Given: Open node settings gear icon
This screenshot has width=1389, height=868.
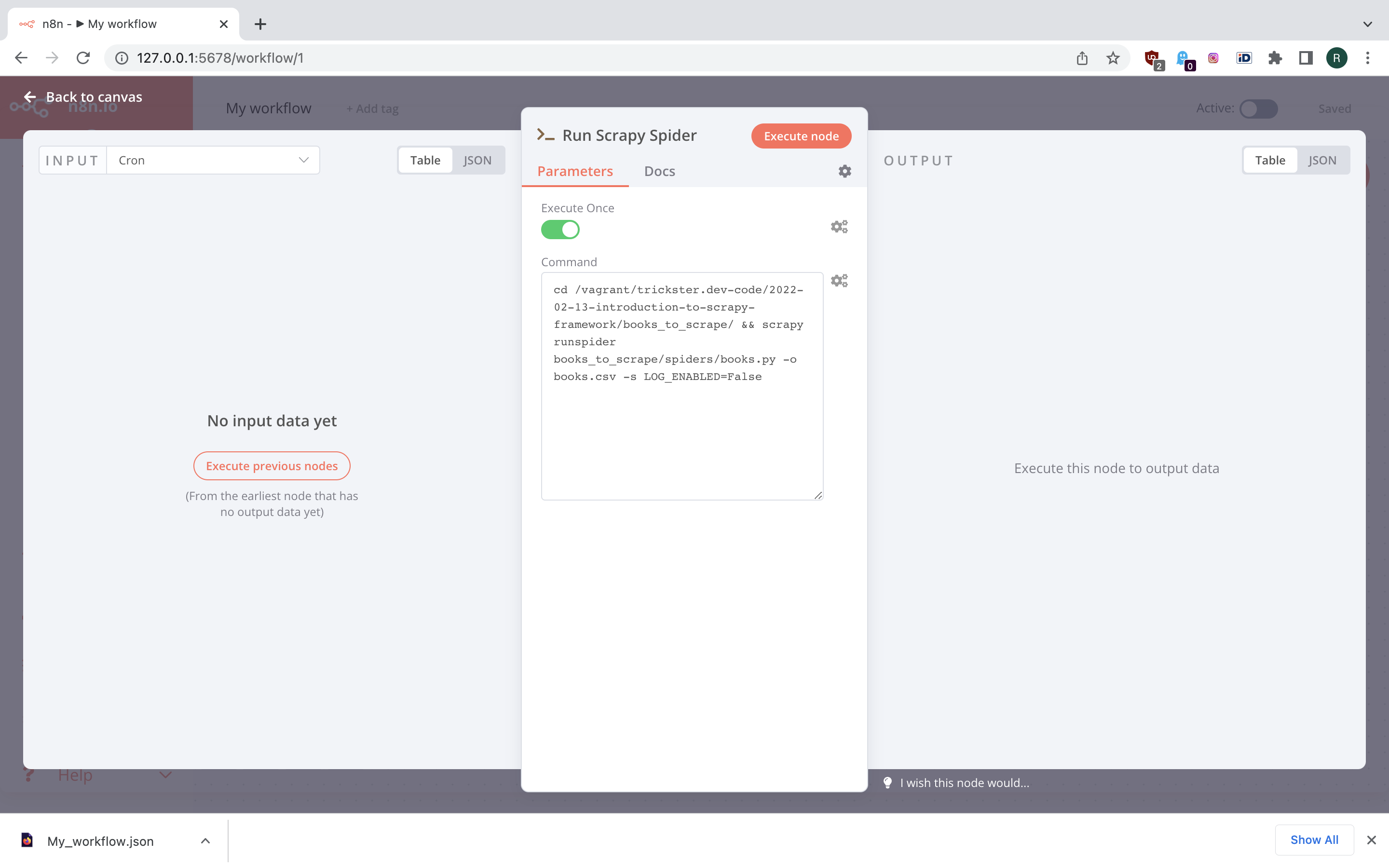Looking at the screenshot, I should (x=844, y=171).
